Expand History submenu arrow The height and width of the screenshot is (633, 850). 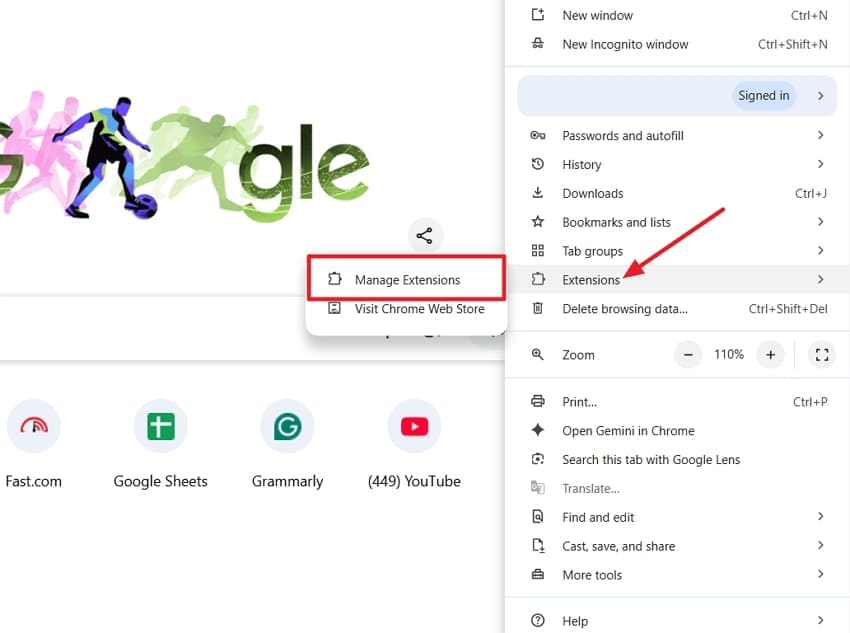(821, 164)
